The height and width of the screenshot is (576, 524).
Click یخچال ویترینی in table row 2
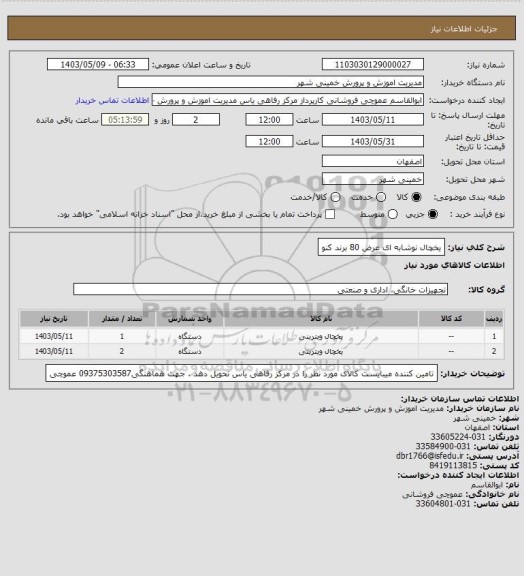pyautogui.click(x=321, y=352)
